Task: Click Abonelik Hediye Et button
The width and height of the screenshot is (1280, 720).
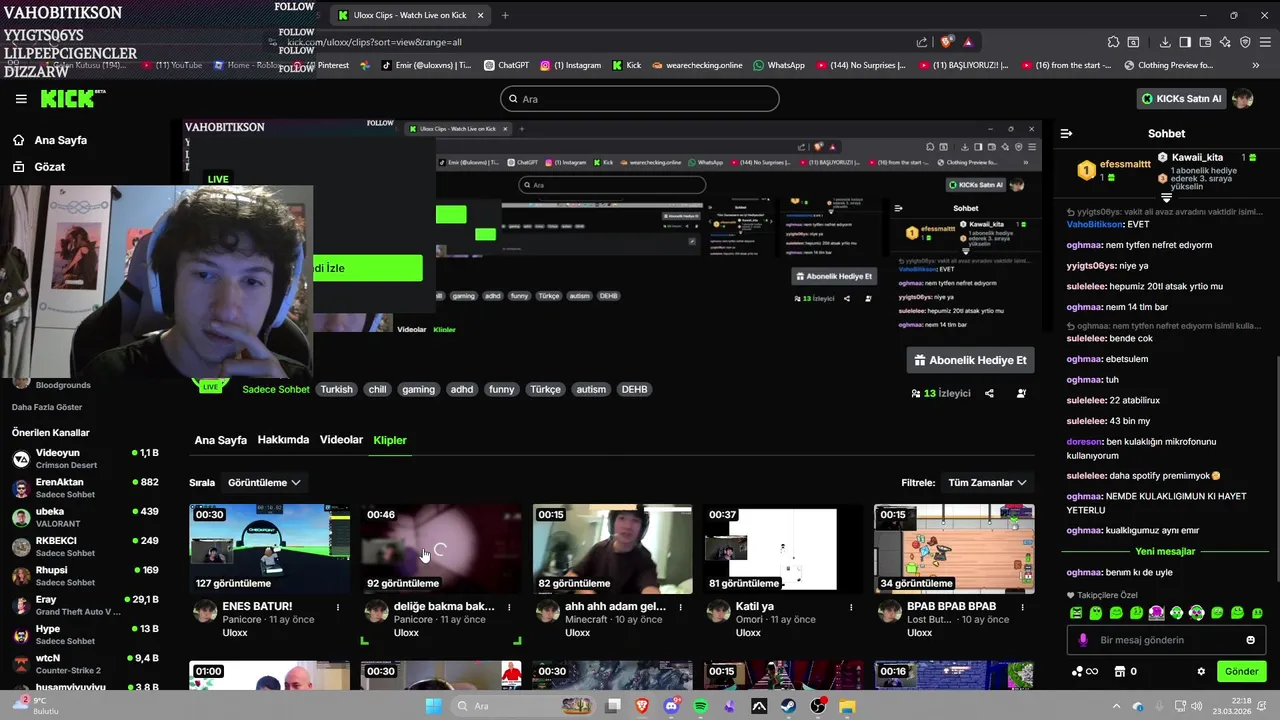Action: pyautogui.click(x=970, y=360)
